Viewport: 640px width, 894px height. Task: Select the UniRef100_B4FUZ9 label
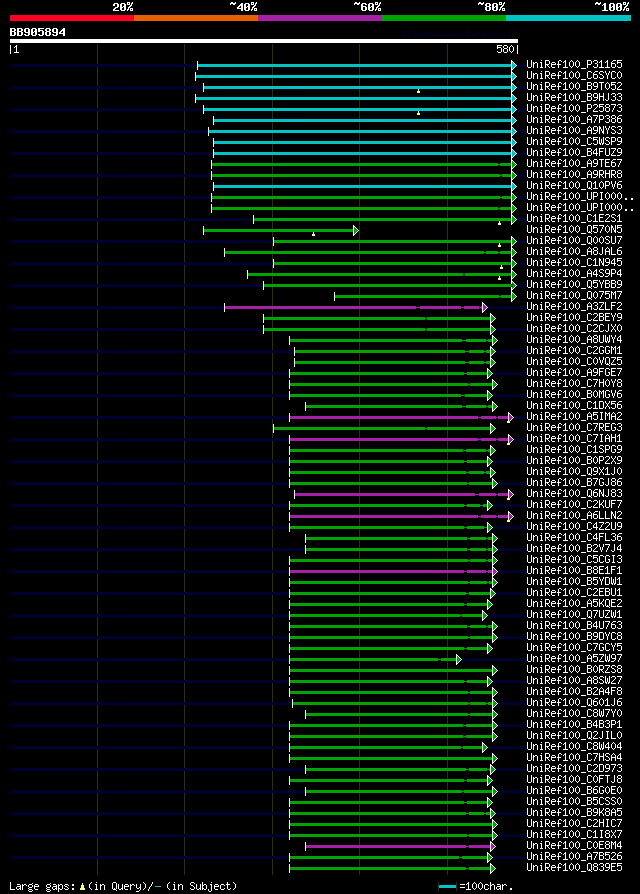pos(574,152)
